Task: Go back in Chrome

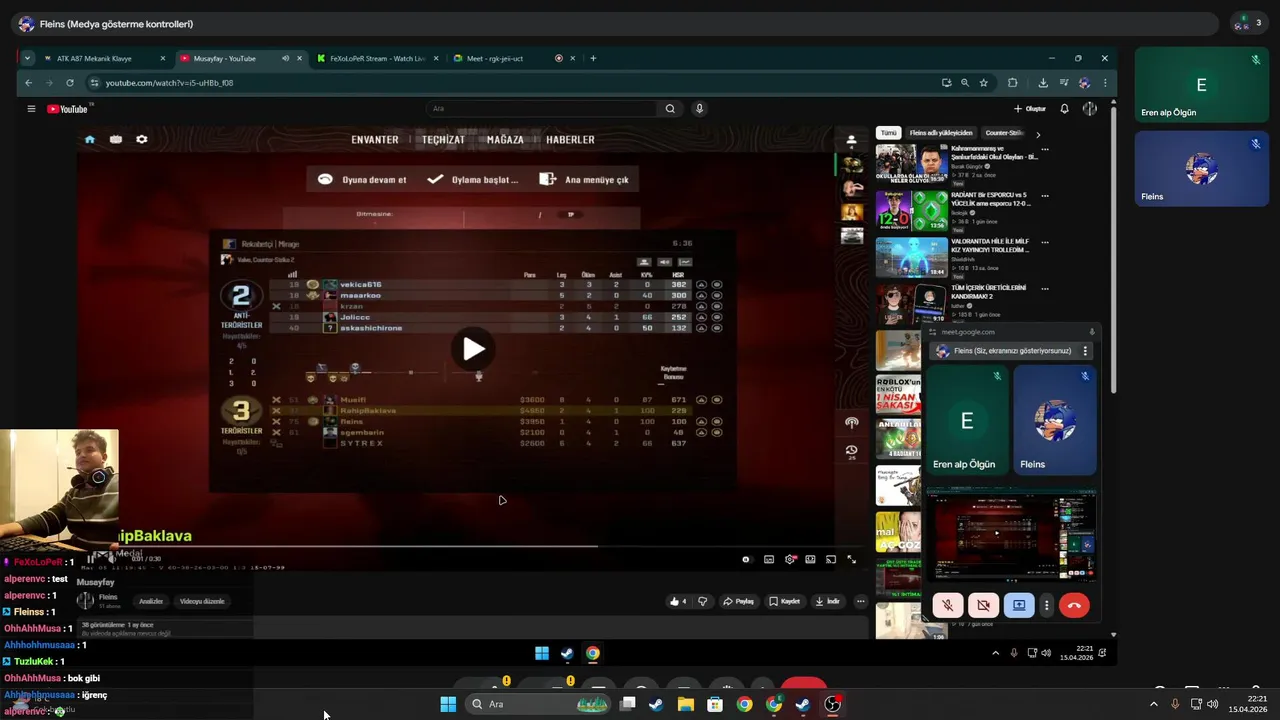Action: pyautogui.click(x=28, y=83)
